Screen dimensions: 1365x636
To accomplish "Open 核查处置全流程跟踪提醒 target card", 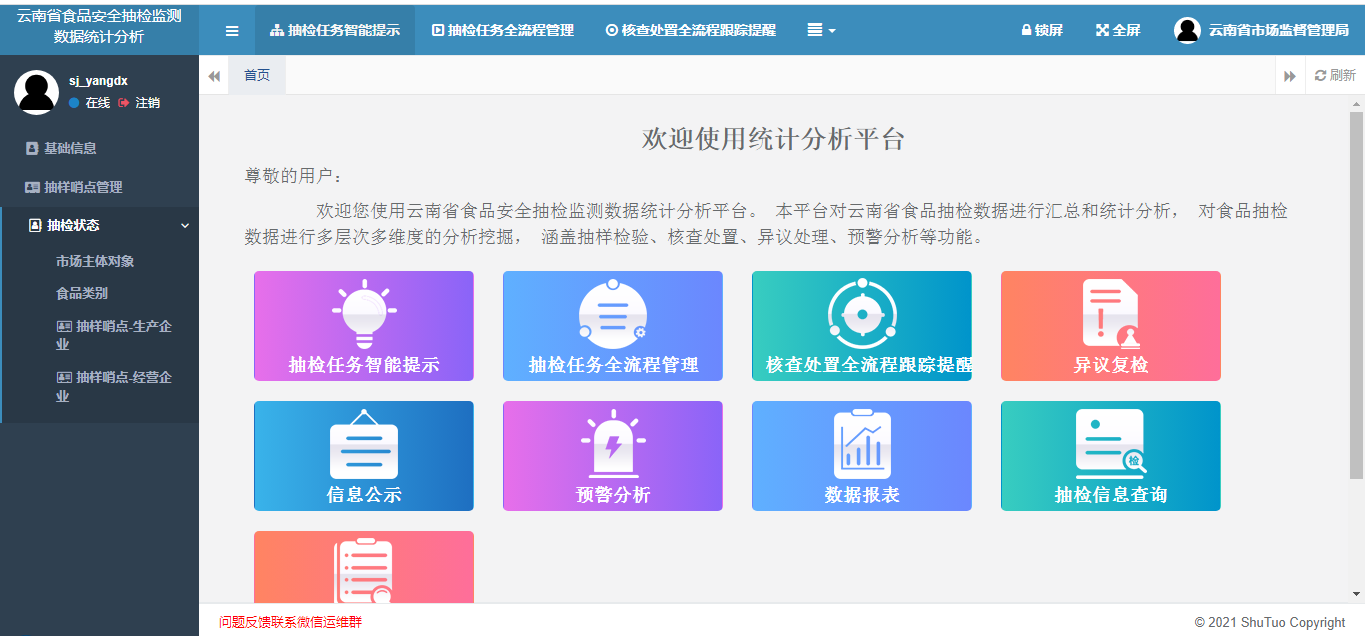I will (x=862, y=326).
